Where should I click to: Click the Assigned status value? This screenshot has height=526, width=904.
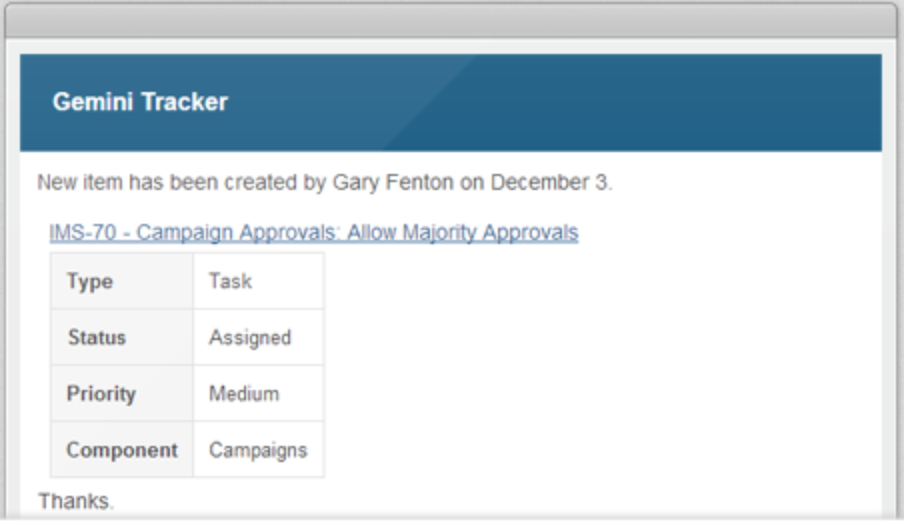(x=250, y=338)
